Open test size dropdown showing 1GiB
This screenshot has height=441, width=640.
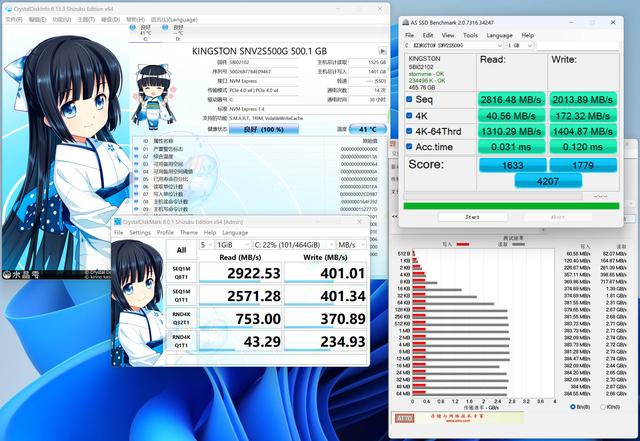233,245
